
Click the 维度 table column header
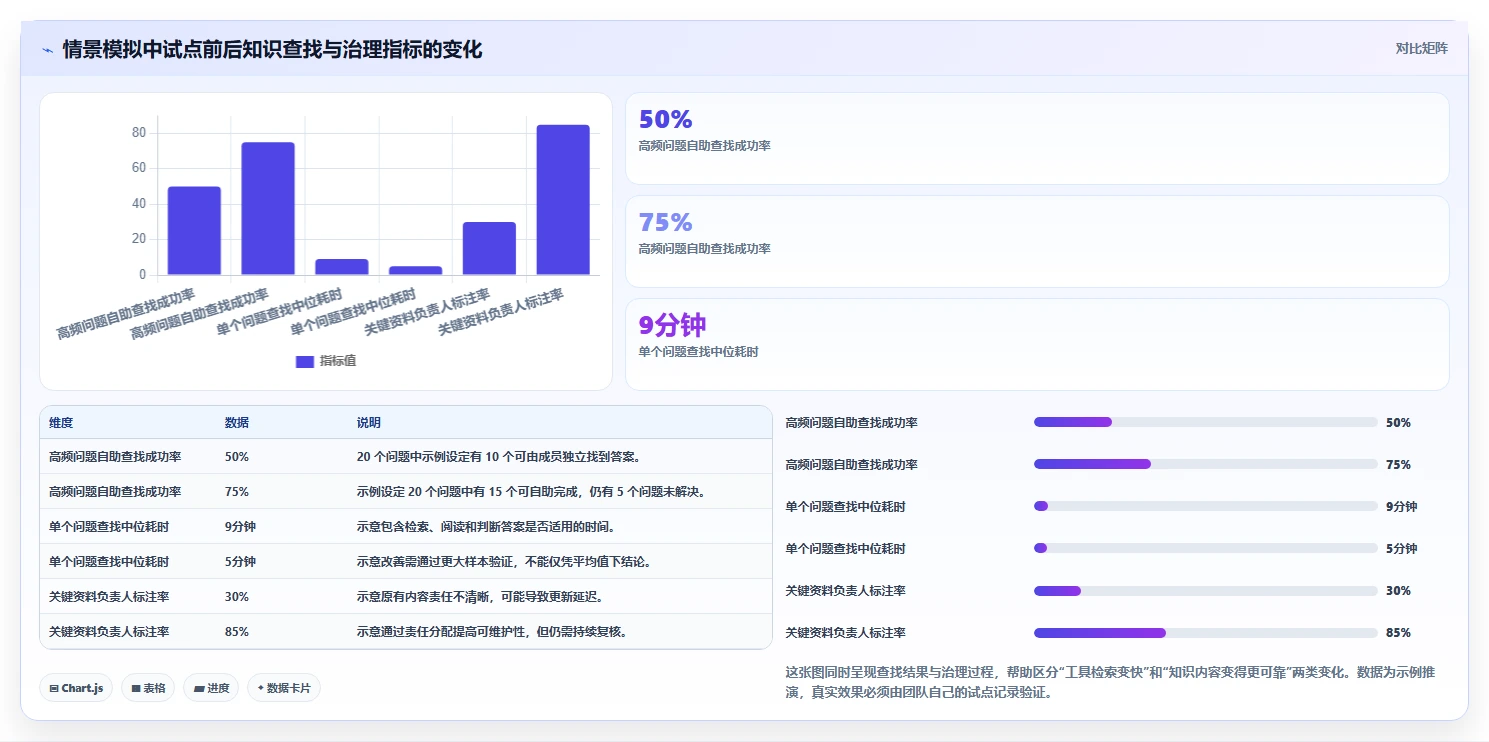click(61, 423)
